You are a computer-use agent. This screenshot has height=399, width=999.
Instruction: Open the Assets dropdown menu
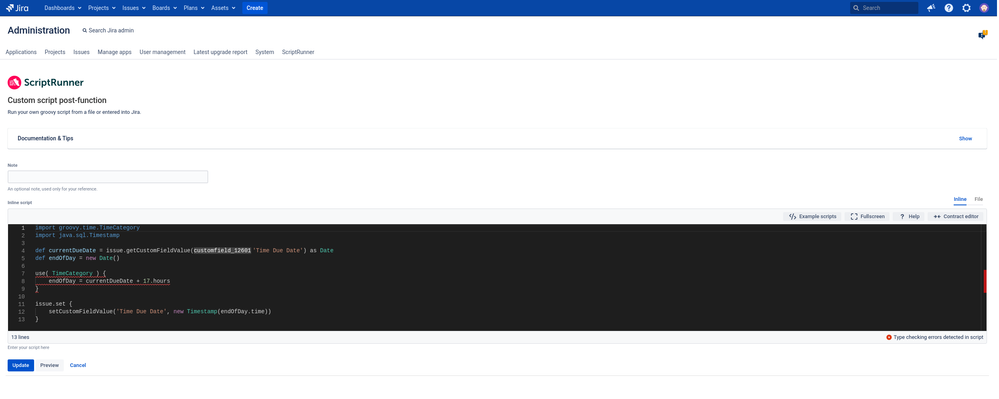[224, 8]
